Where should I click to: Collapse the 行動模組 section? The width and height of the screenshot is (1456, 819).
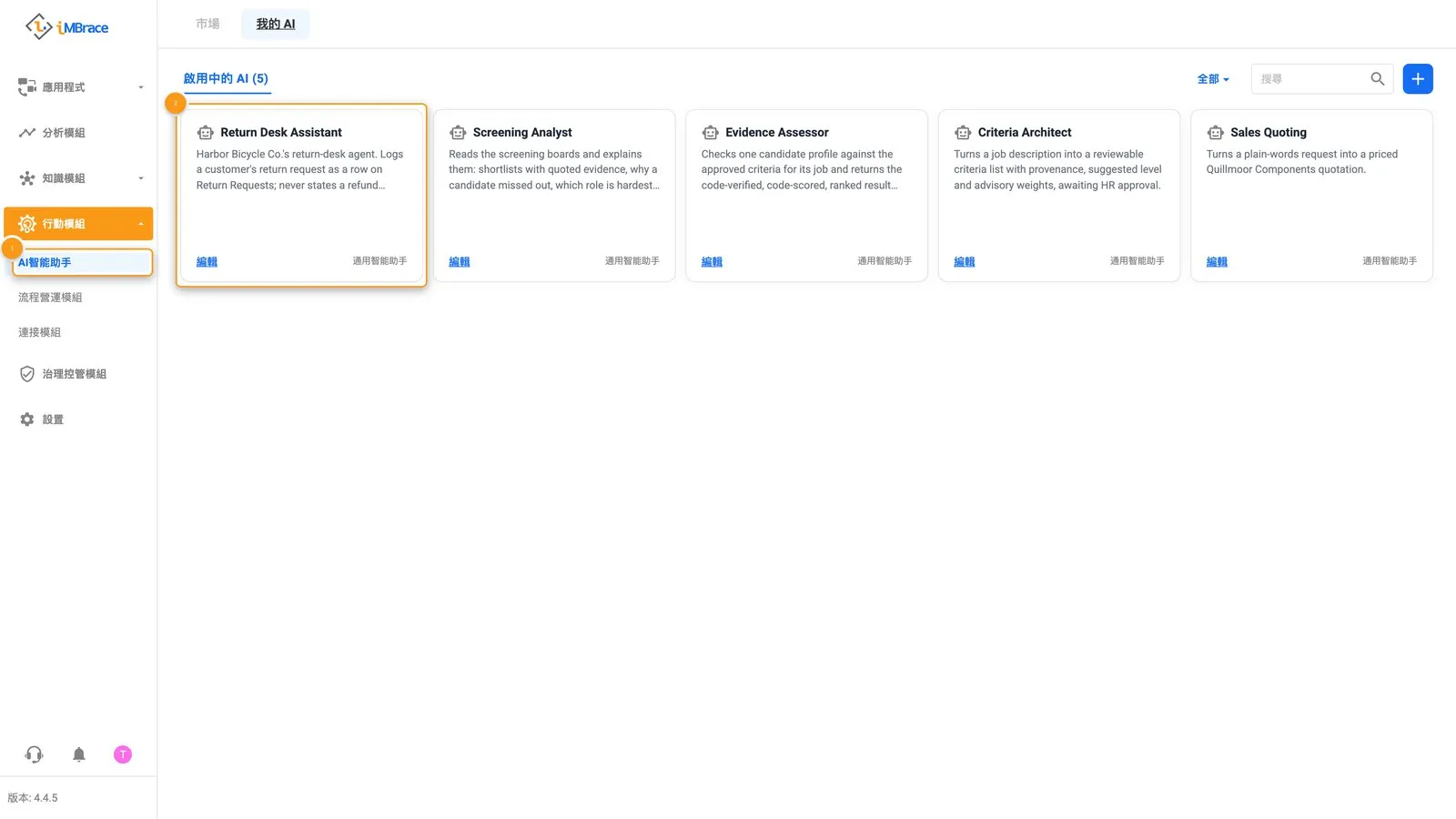[x=140, y=224]
